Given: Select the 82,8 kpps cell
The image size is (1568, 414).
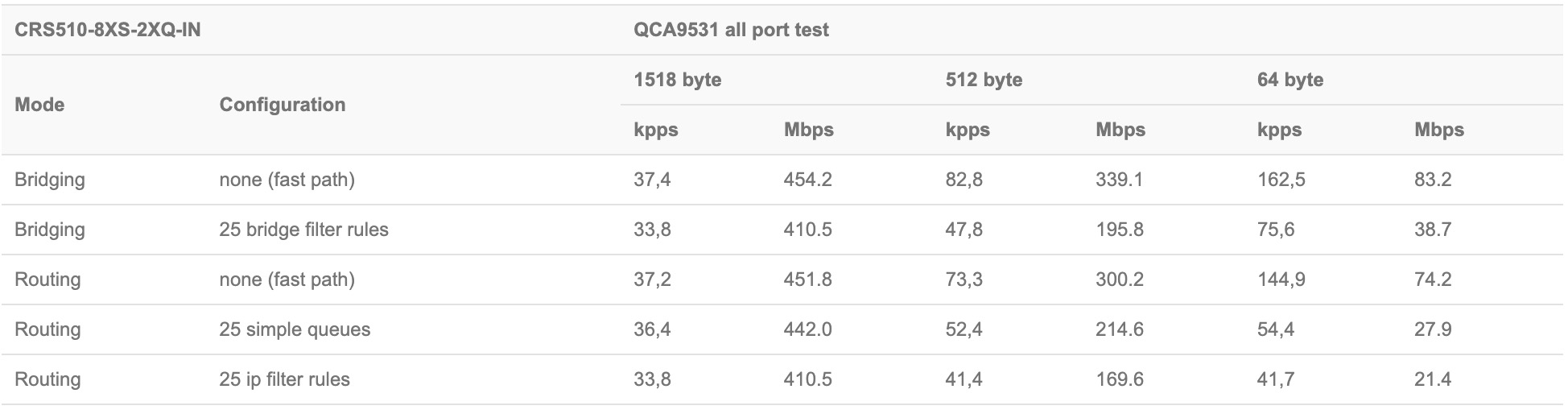Looking at the screenshot, I should (x=963, y=180).
